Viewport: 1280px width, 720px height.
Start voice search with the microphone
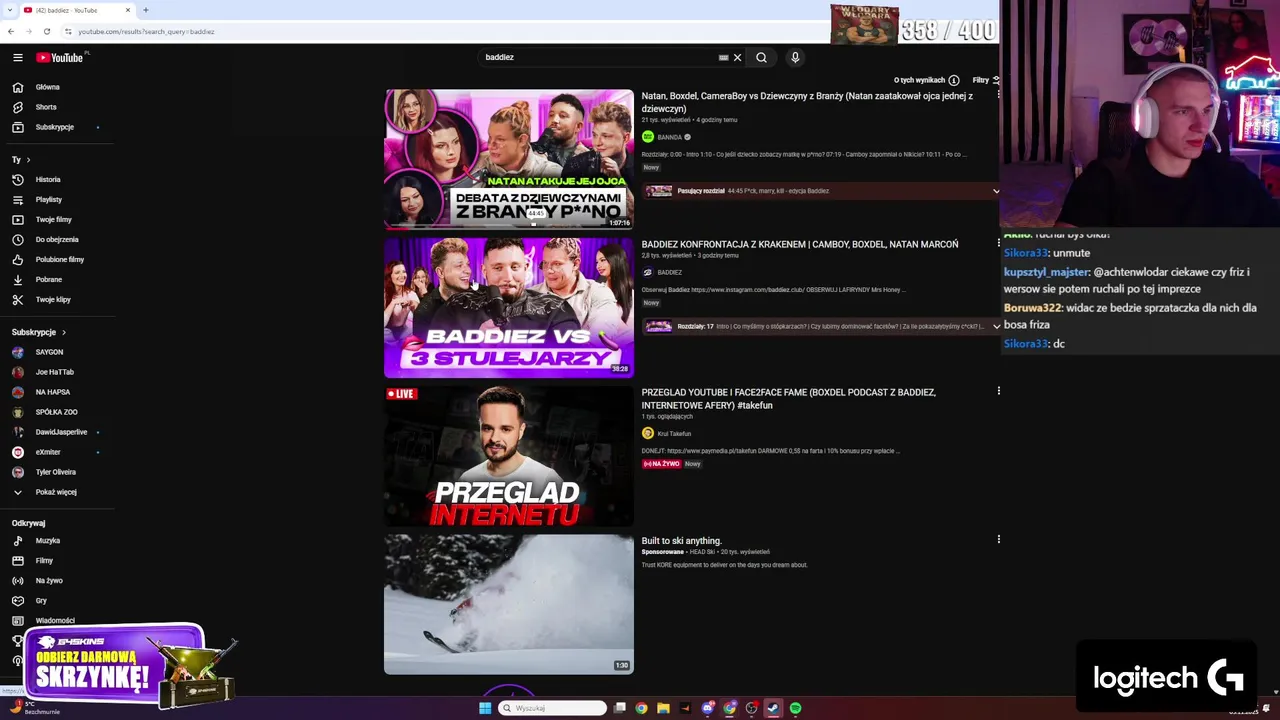795,57
